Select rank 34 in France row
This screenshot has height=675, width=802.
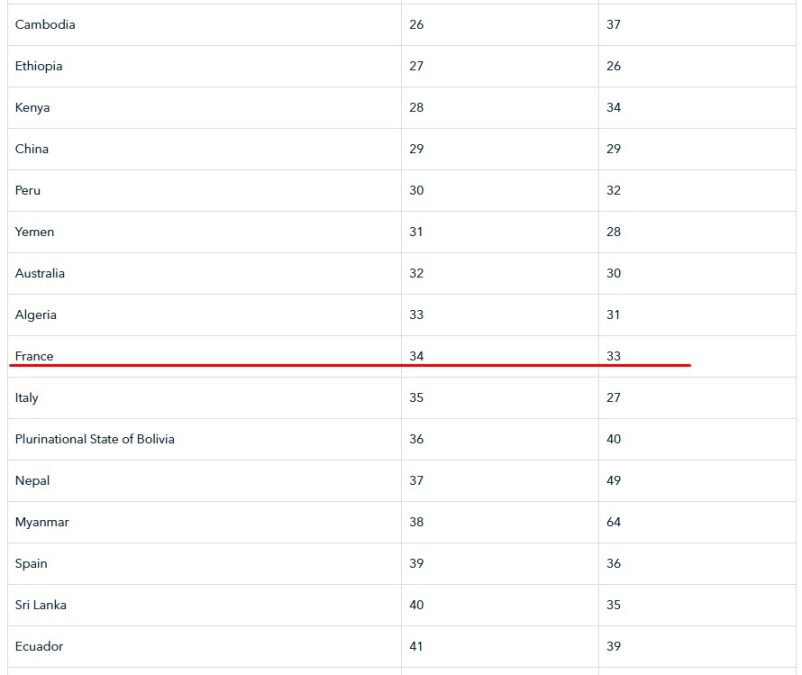(416, 356)
